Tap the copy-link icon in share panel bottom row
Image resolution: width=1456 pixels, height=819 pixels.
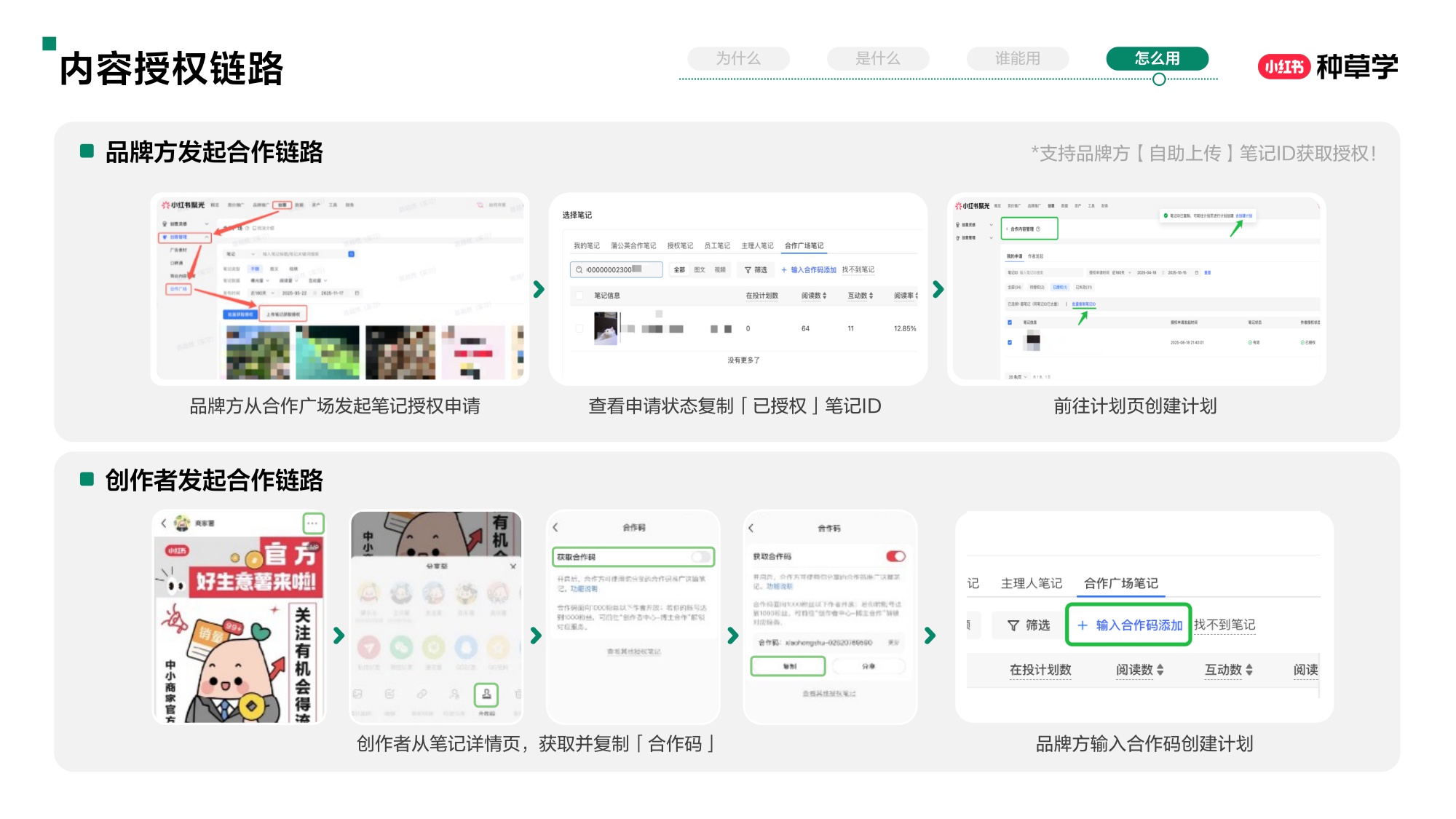tap(422, 695)
